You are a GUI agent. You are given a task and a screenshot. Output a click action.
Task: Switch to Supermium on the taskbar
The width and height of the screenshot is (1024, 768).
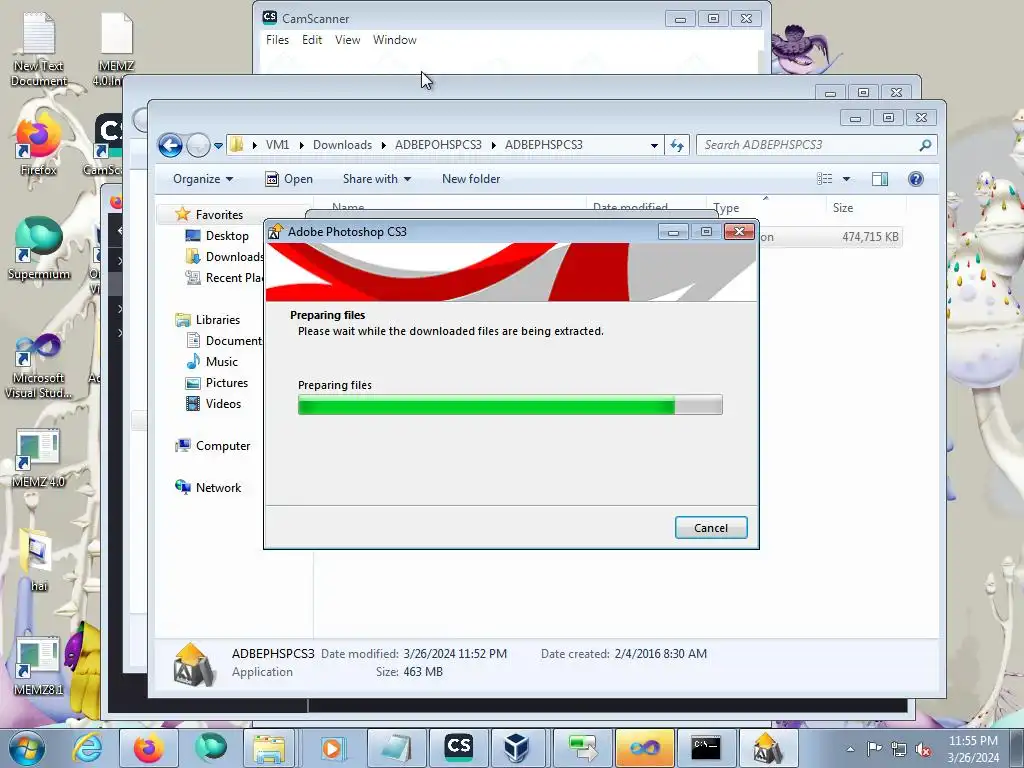(210, 748)
